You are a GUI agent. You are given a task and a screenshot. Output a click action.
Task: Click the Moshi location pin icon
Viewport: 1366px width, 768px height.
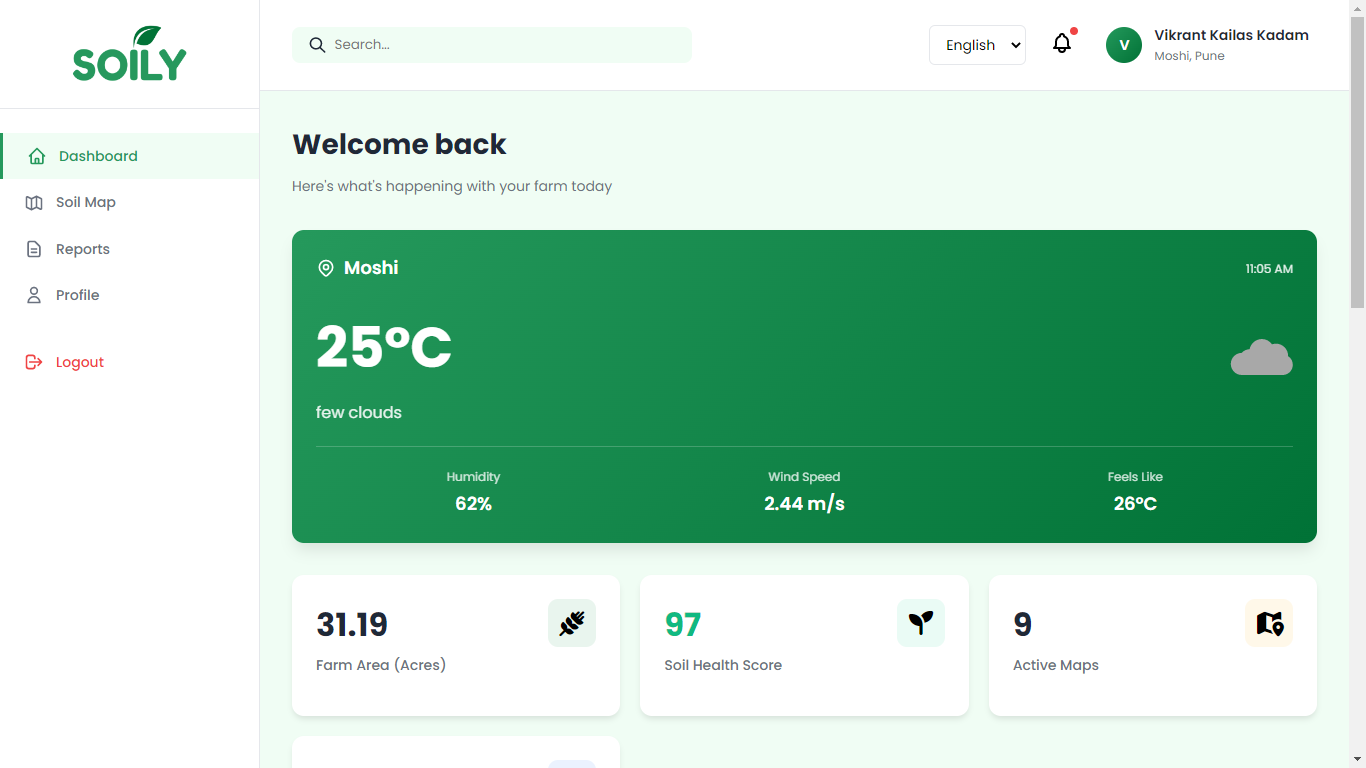point(325,268)
